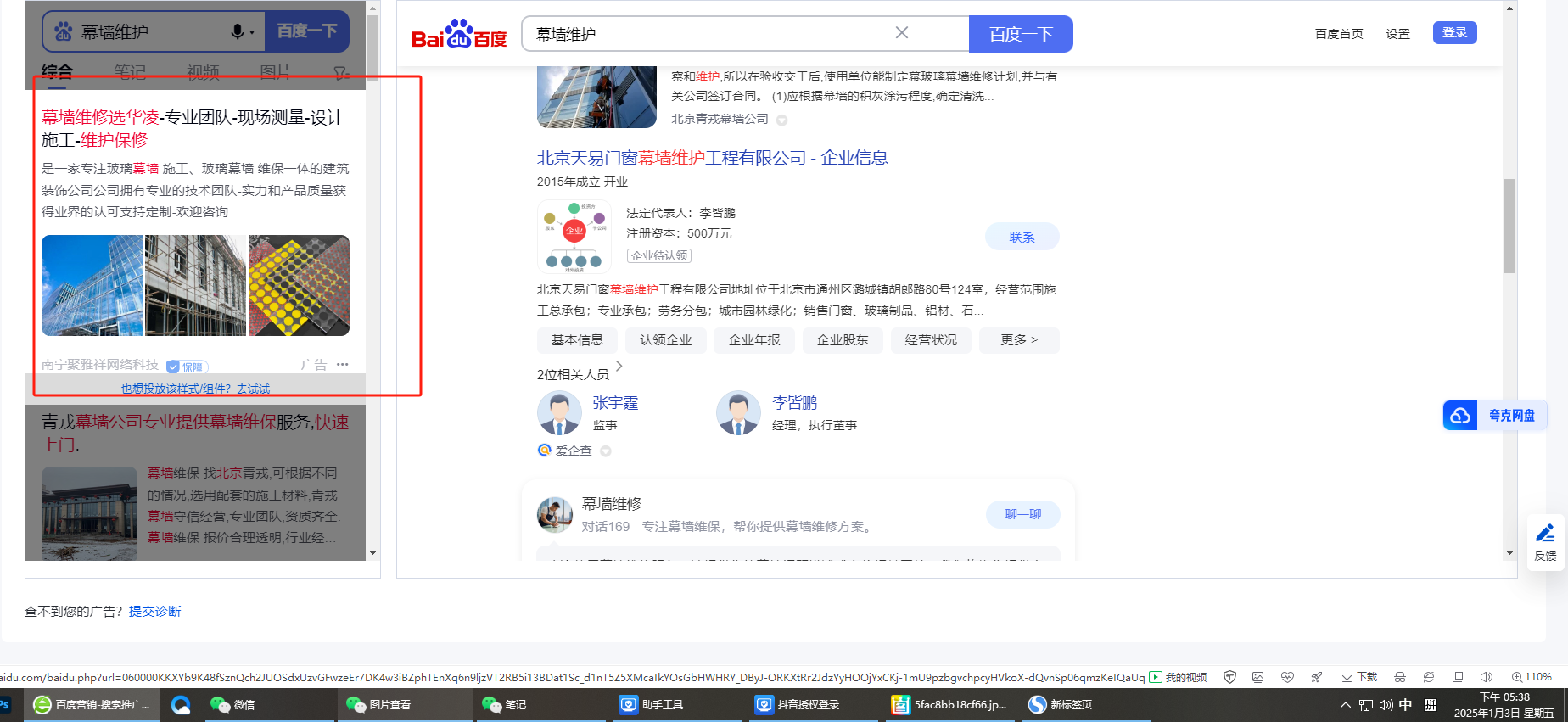Click the Quark browser icon in taskbar
The image size is (1568, 722).
tap(181, 705)
